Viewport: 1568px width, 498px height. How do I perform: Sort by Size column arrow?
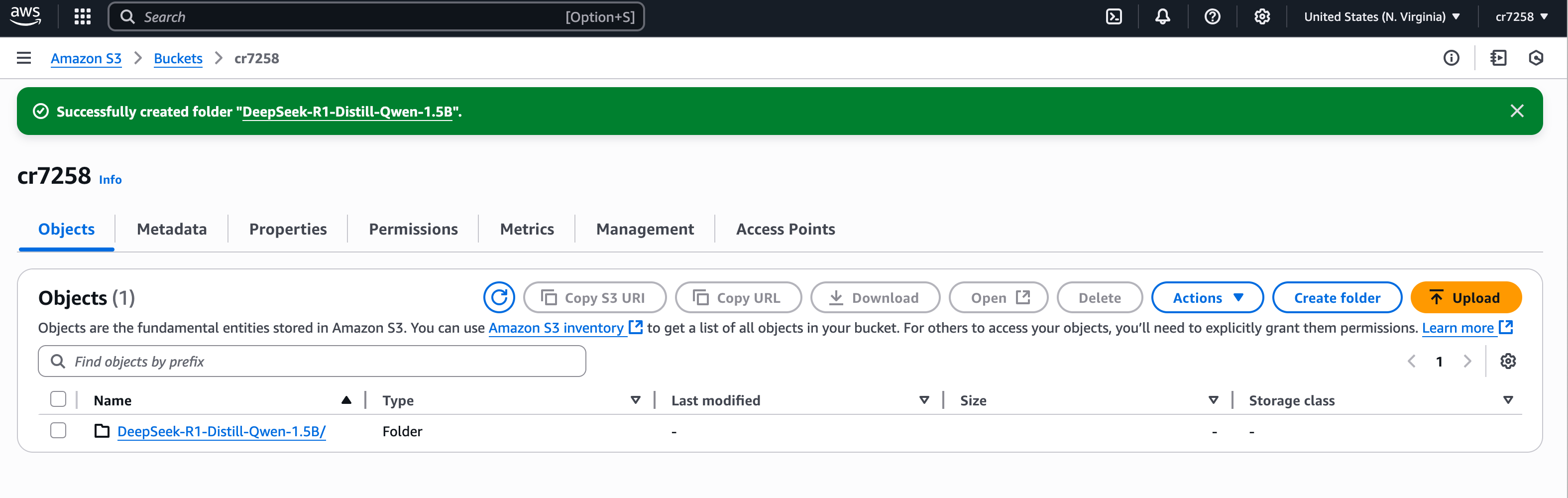point(1213,400)
